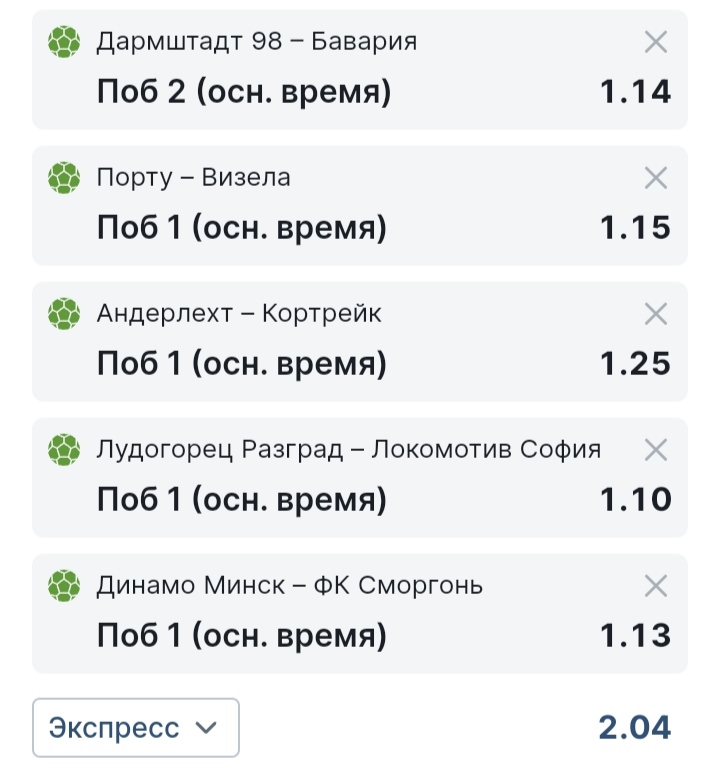
Task: Click football icon beside Дармштадт 98 – Бавария
Action: coord(64,42)
